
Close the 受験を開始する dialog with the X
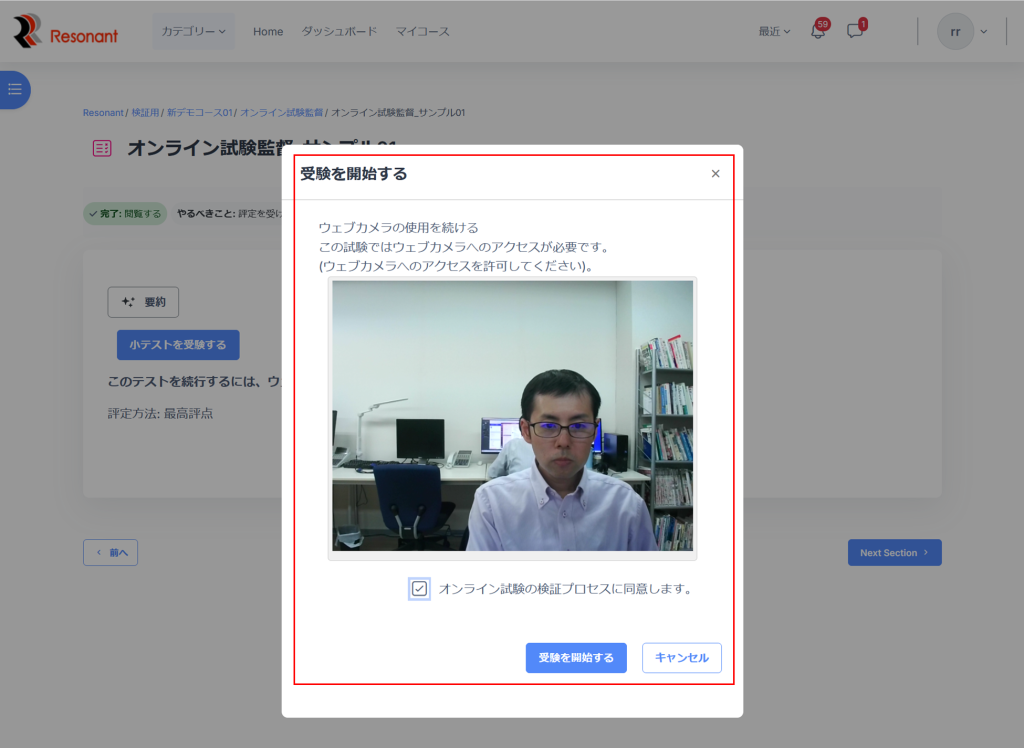(x=715, y=174)
